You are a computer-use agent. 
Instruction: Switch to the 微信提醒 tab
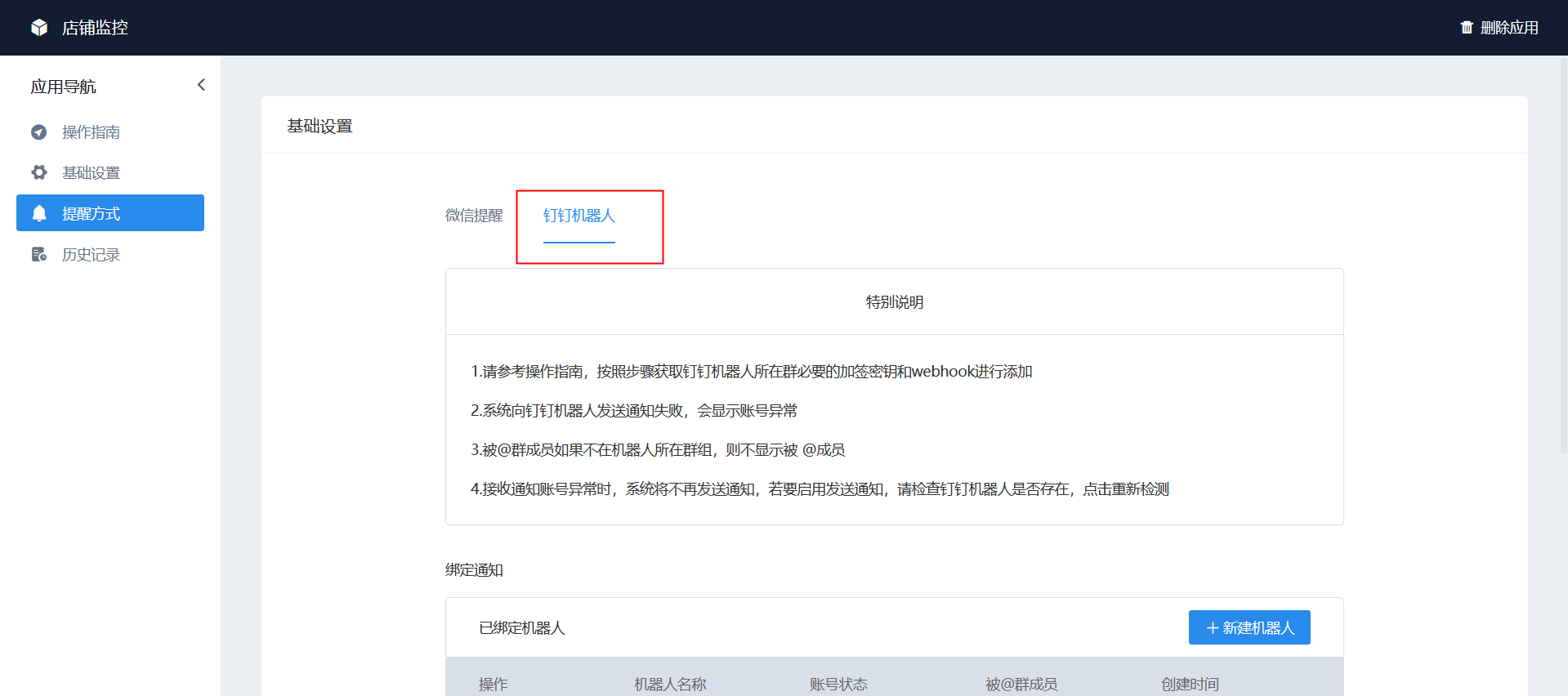tap(474, 216)
